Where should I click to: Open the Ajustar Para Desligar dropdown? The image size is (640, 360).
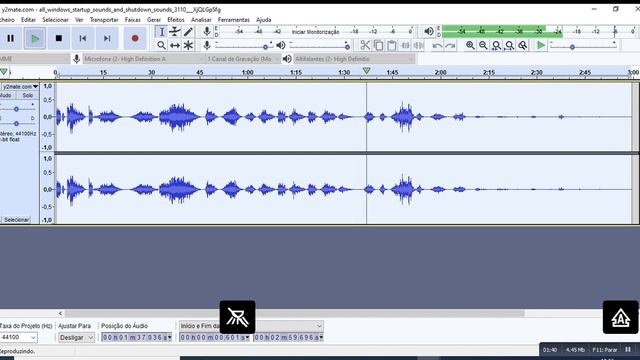[76, 338]
